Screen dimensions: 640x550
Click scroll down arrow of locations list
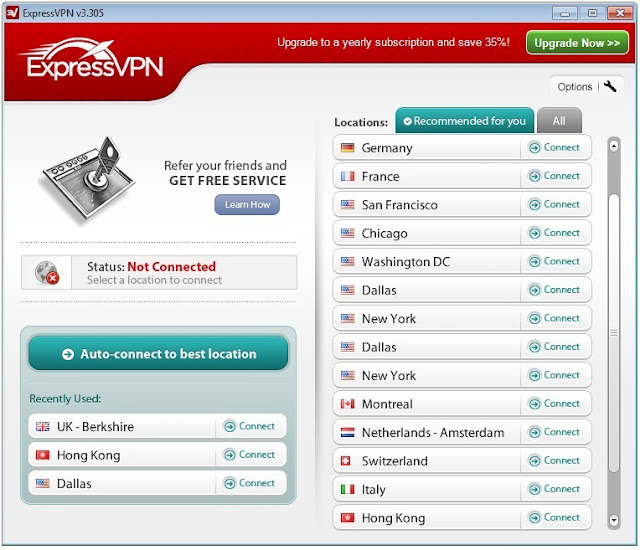click(614, 520)
